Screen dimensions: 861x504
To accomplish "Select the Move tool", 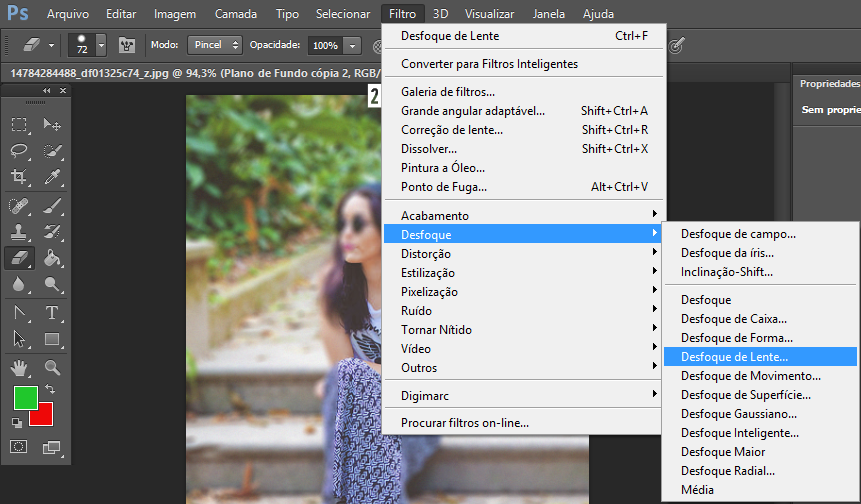I will tap(52, 125).
